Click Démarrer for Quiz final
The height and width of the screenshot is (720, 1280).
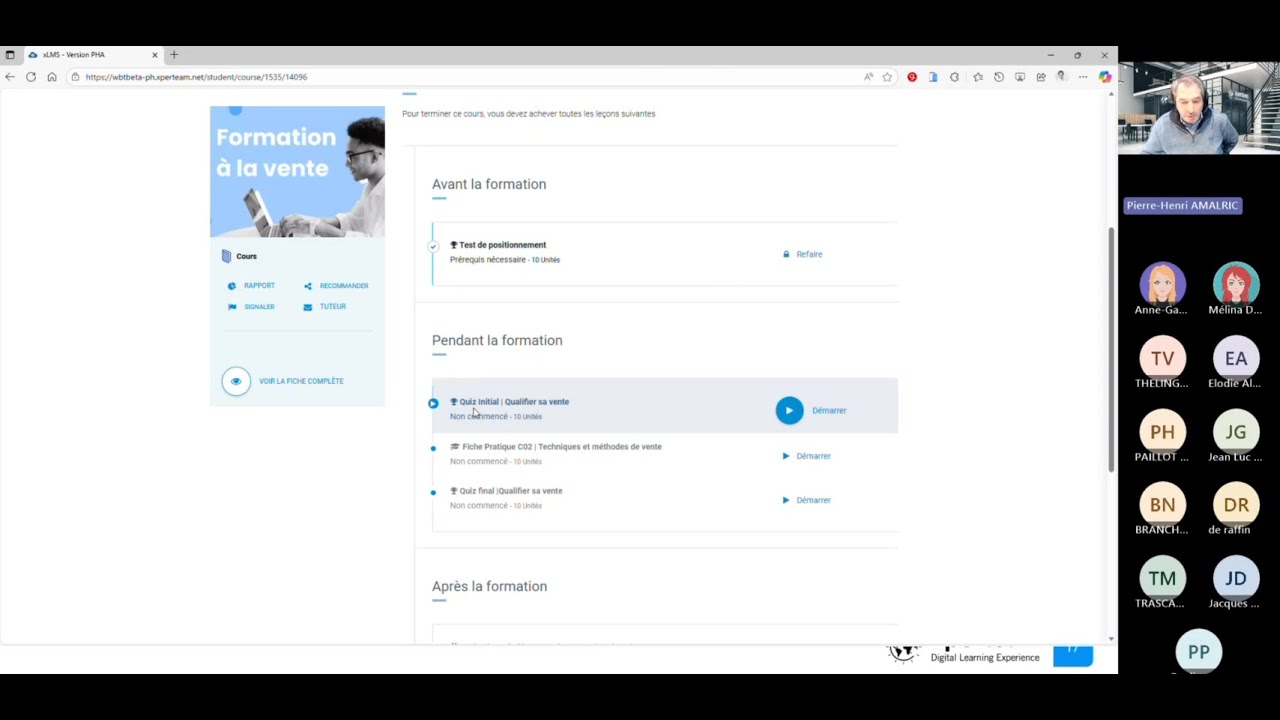[x=813, y=500]
